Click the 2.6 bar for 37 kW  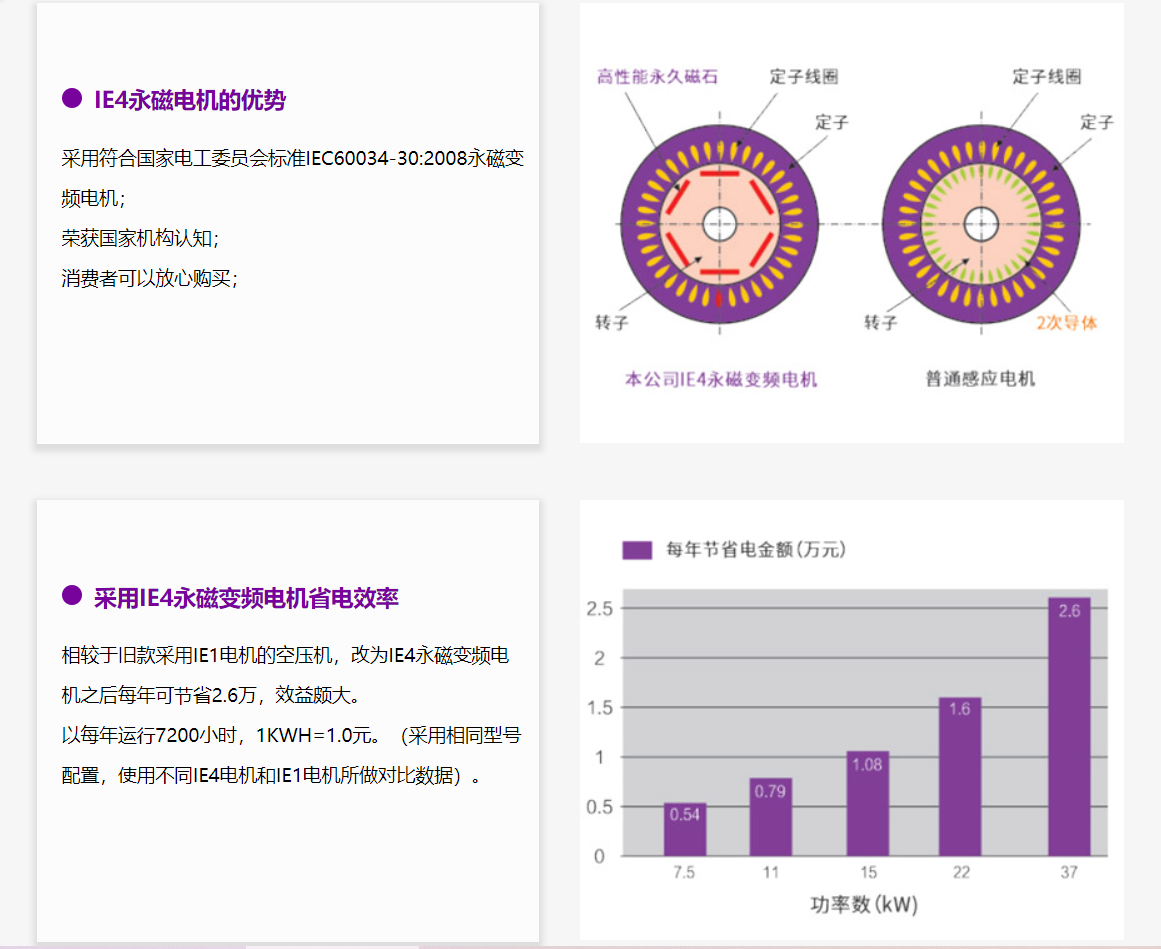pyautogui.click(x=1069, y=727)
